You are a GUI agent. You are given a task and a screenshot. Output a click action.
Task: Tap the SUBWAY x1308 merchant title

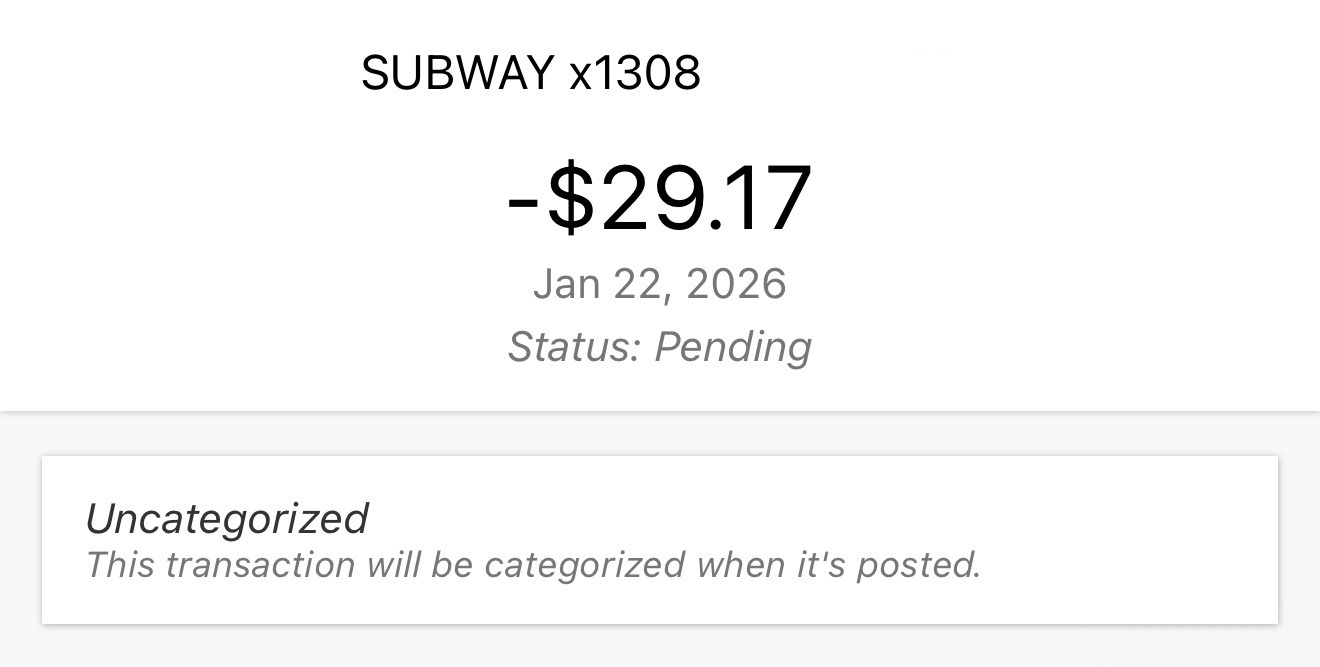530,73
